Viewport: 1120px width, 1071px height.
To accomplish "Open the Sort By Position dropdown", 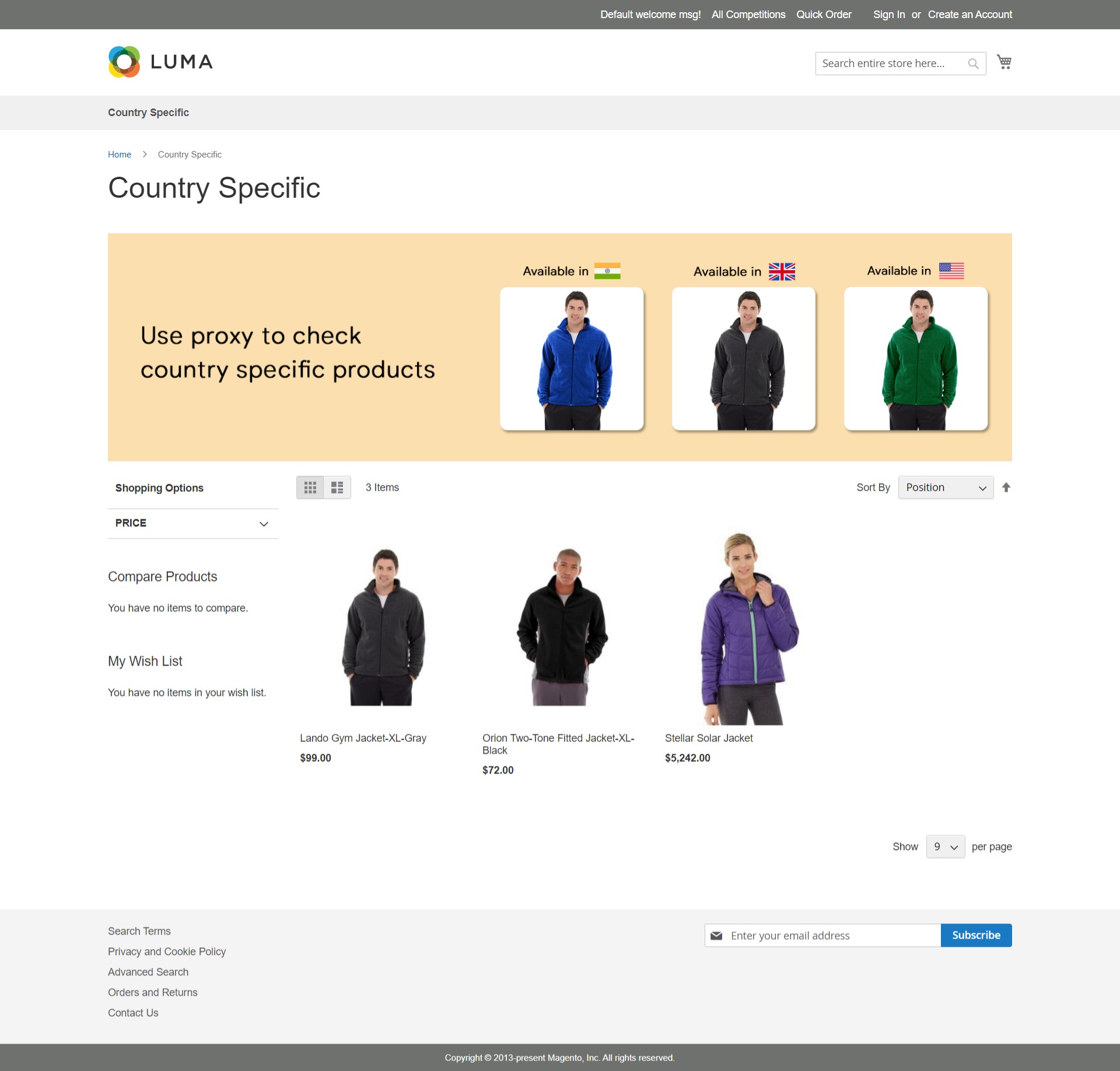I will pos(945,487).
